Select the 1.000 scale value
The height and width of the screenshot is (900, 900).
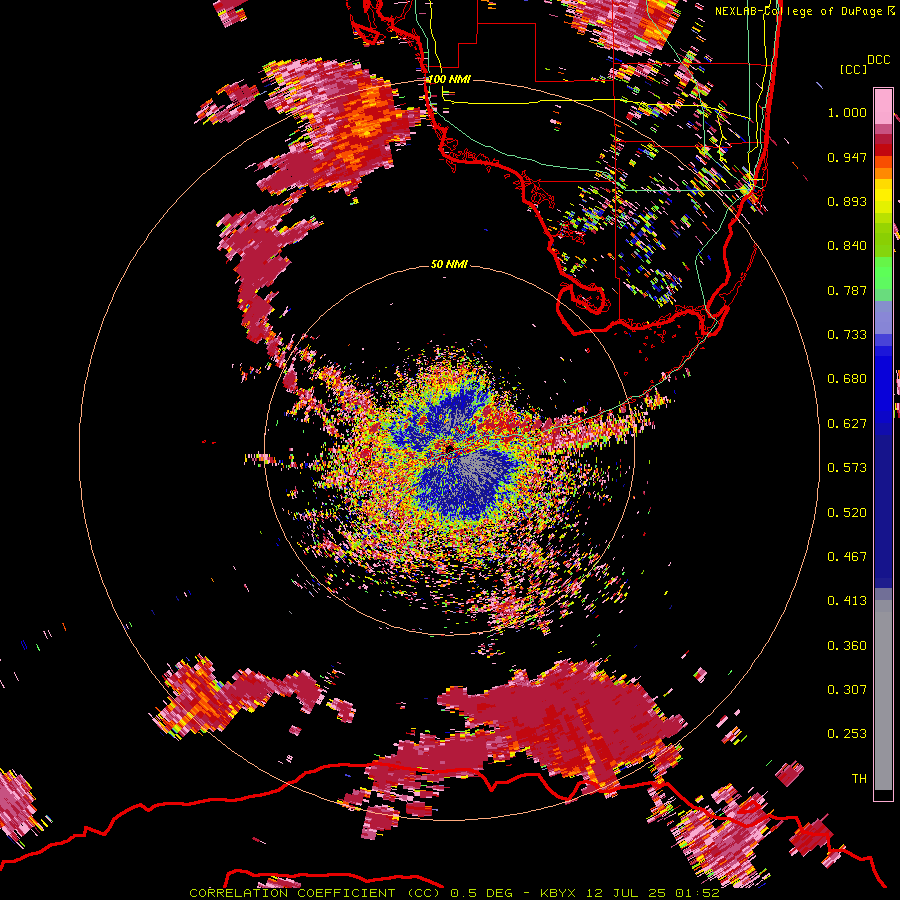(x=847, y=112)
